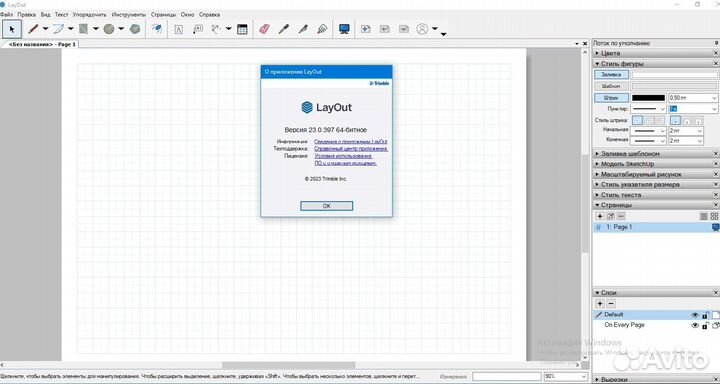
Task: Pick the Arc tool
Action: click(x=58, y=29)
